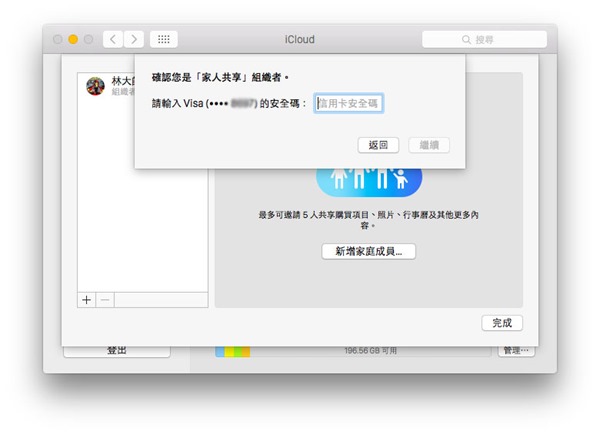Click the 登出 button behind the sheet

coord(117,351)
